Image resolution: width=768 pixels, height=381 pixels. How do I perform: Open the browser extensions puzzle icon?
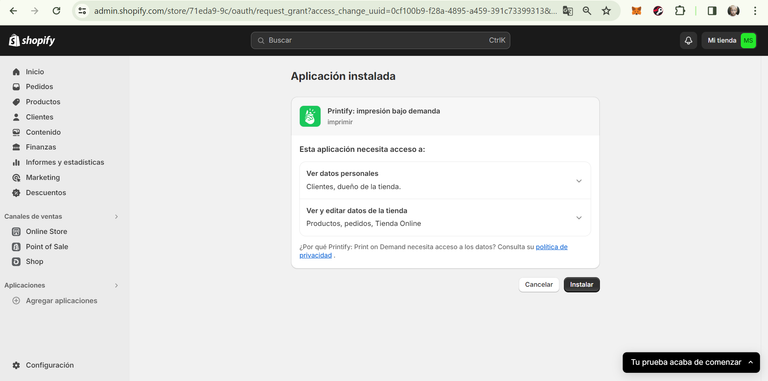click(680, 11)
